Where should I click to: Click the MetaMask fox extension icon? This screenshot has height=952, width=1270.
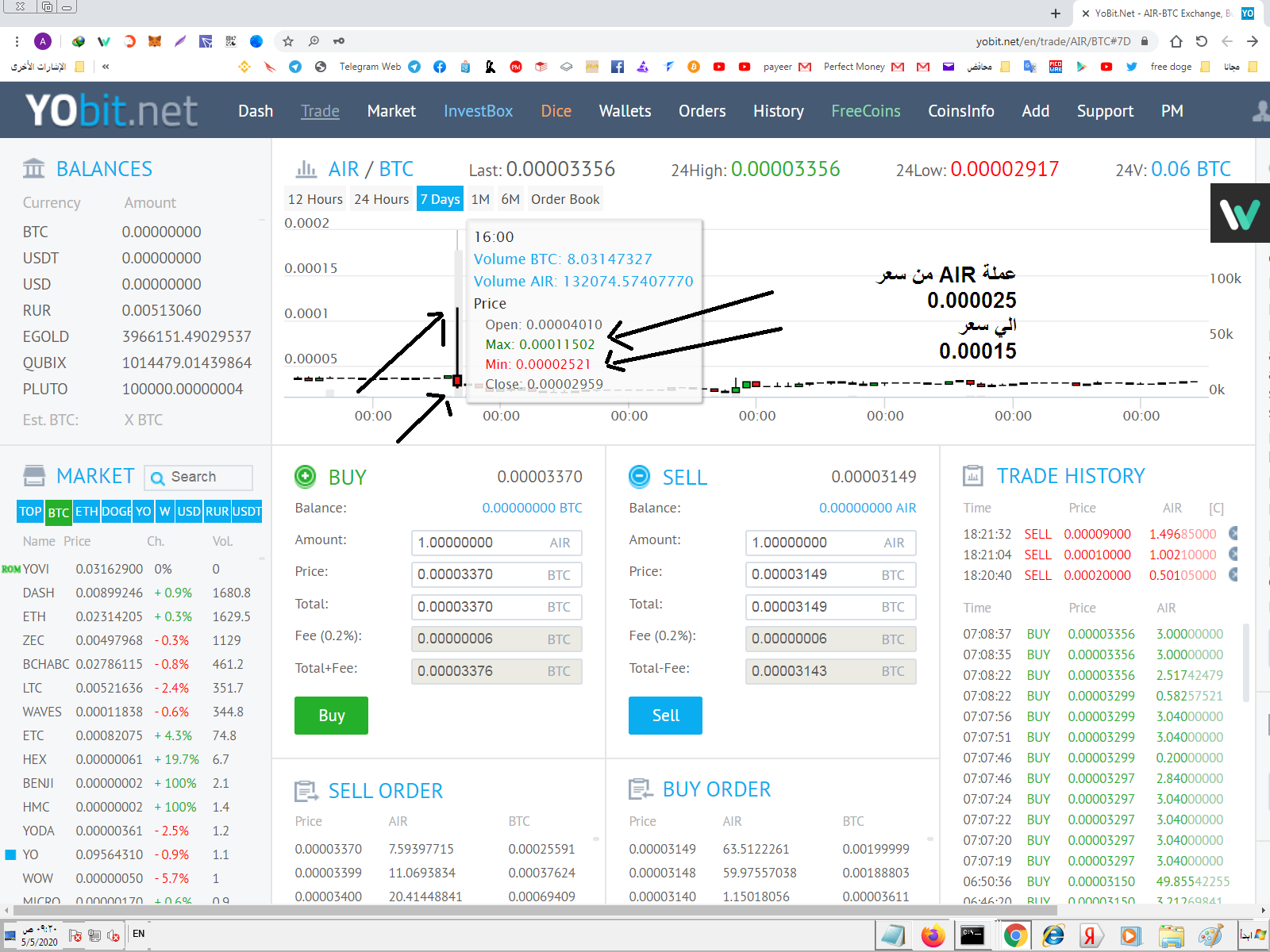pos(155,41)
